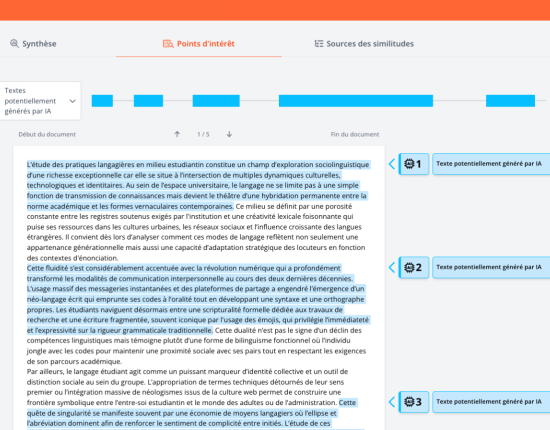Select the second blue timeline segment
Screen dimensions: 550x430
pos(148,101)
